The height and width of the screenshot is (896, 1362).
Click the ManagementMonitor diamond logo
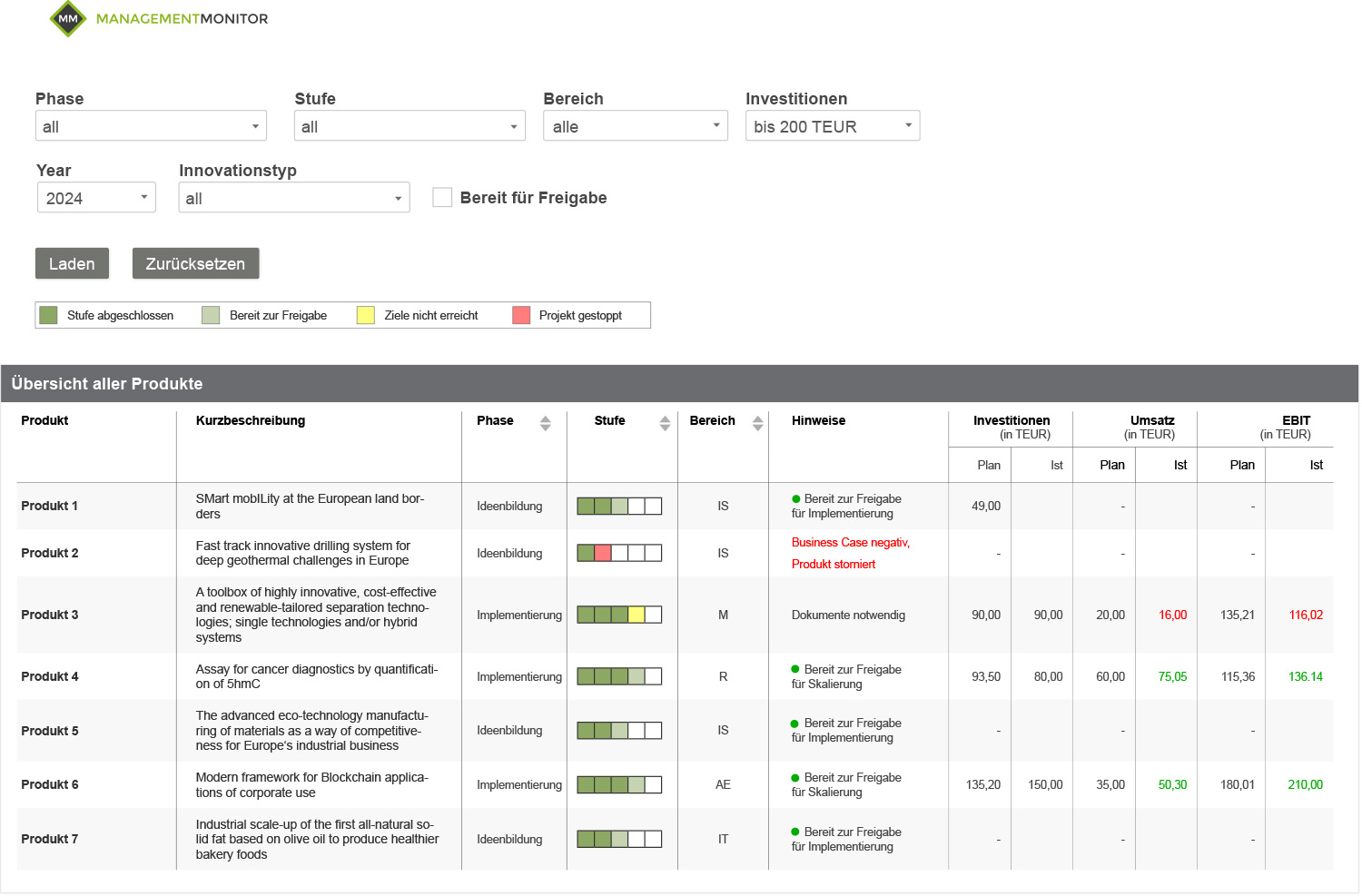pyautogui.click(x=68, y=18)
